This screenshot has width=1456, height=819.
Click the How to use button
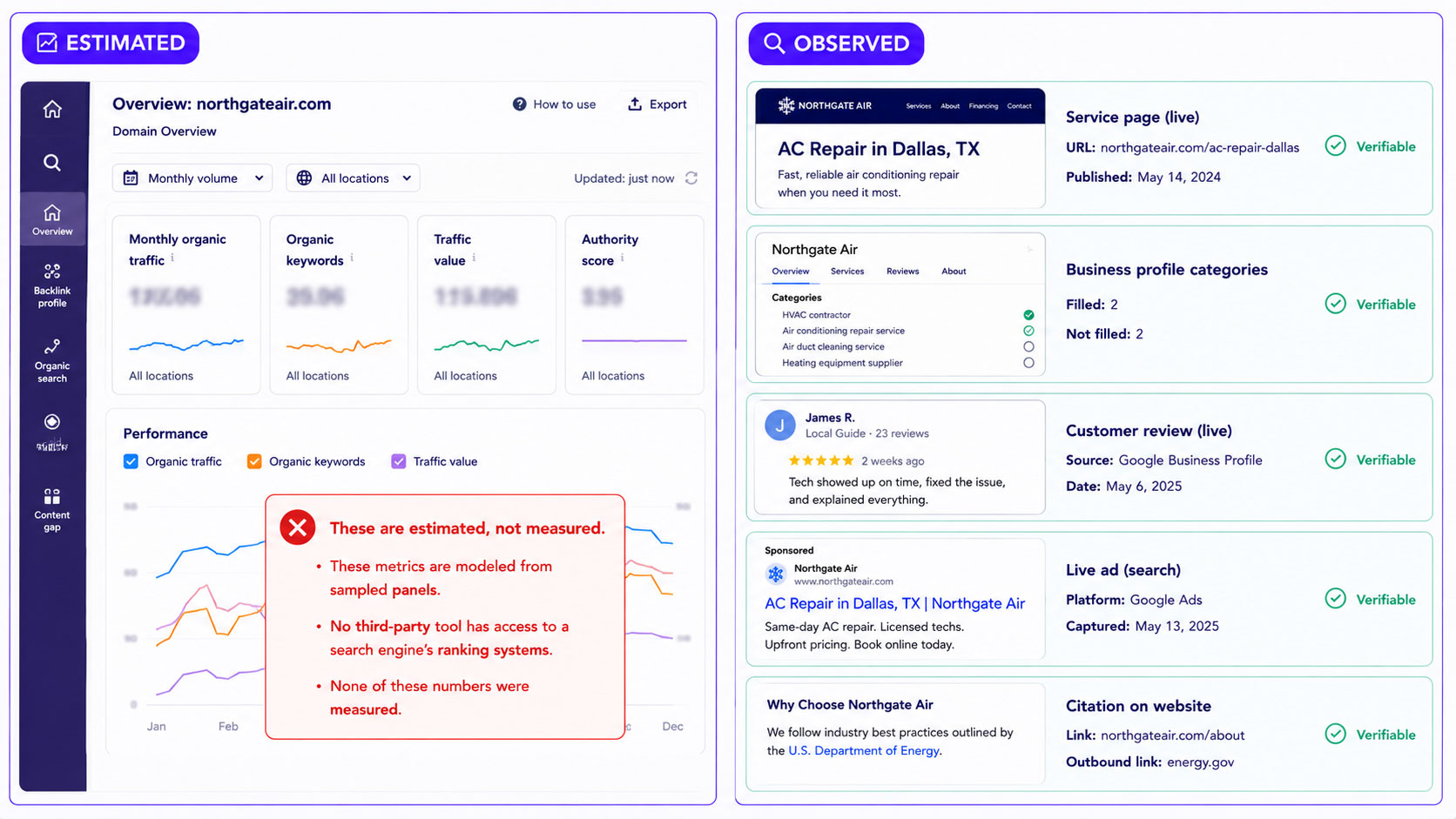click(555, 104)
